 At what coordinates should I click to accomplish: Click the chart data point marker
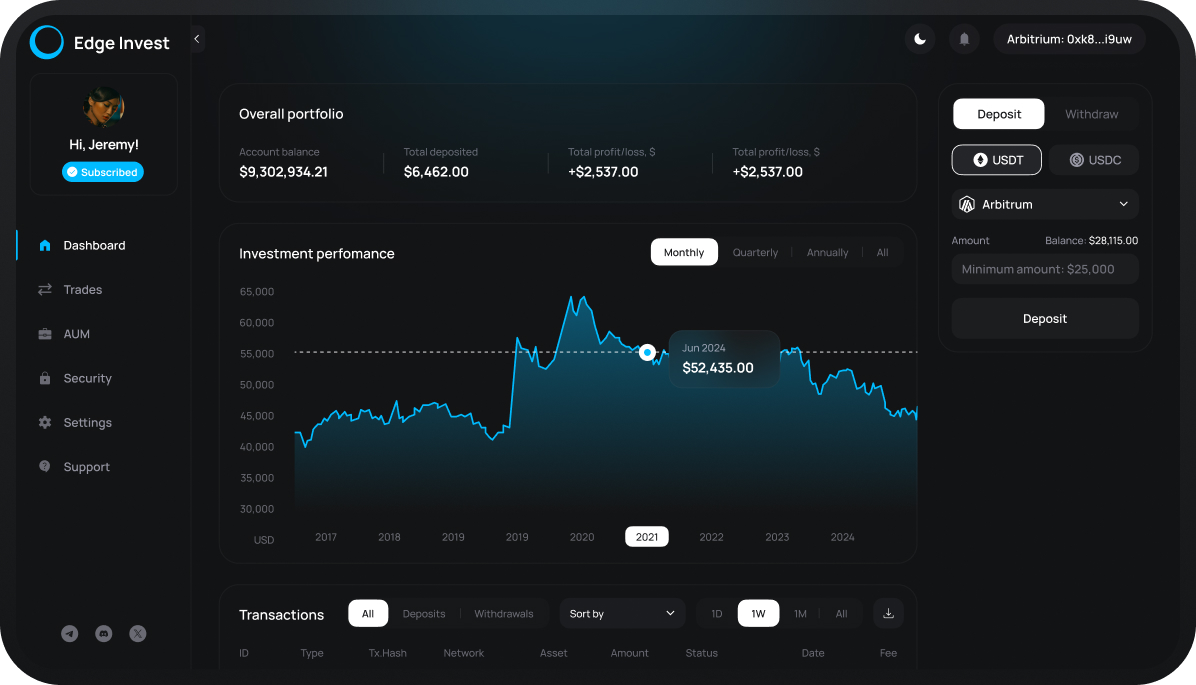[647, 352]
